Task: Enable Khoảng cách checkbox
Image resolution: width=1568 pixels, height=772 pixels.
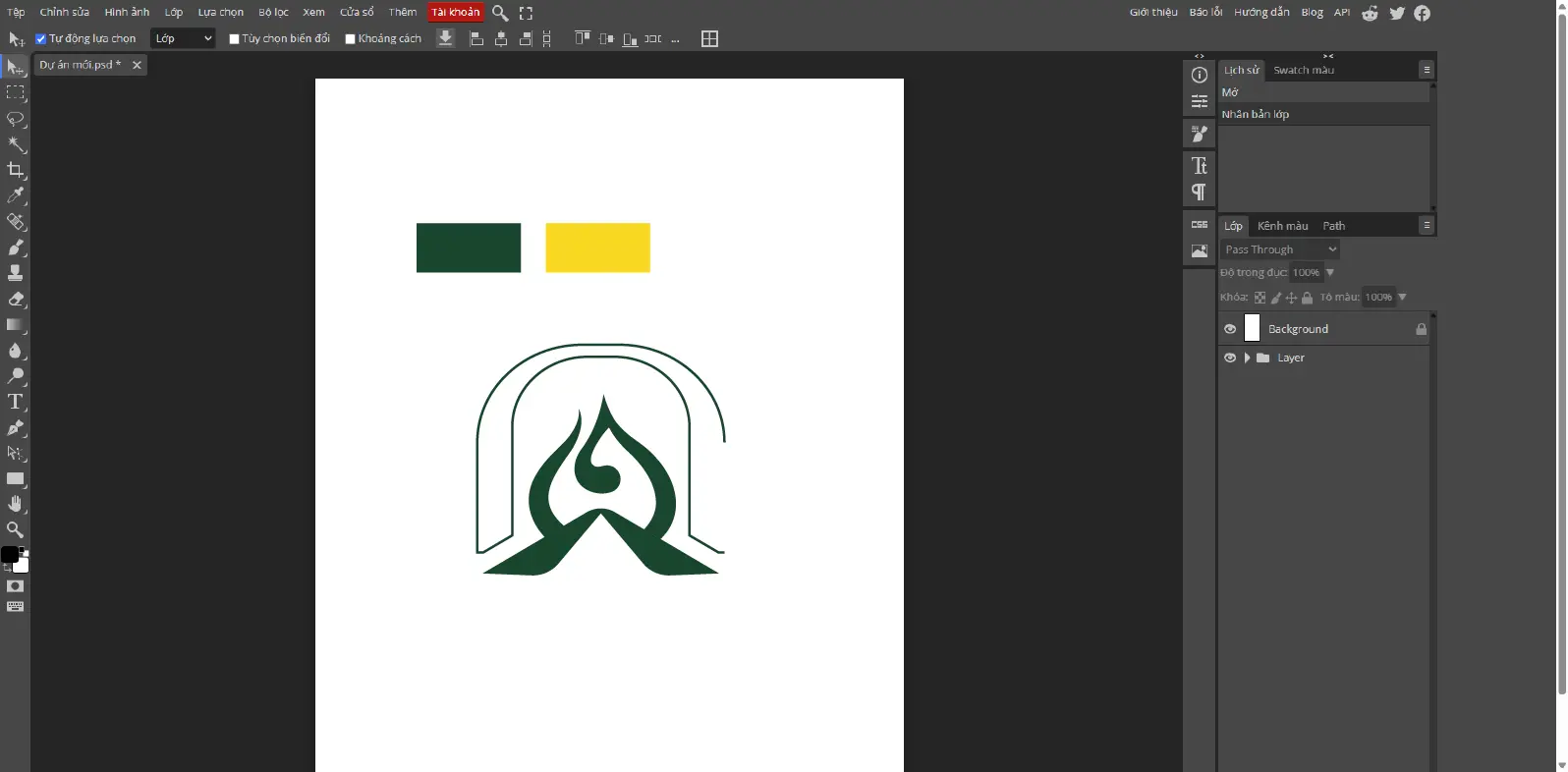Action: pyautogui.click(x=350, y=39)
